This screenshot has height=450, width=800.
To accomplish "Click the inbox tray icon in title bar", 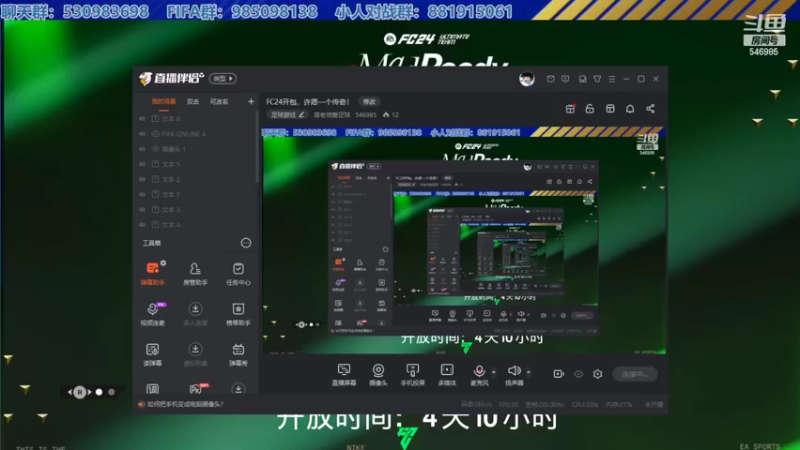I will click(582, 79).
